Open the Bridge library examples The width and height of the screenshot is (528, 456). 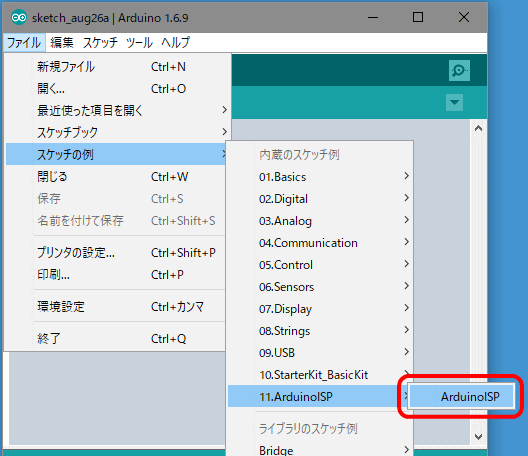[x=320, y=450]
